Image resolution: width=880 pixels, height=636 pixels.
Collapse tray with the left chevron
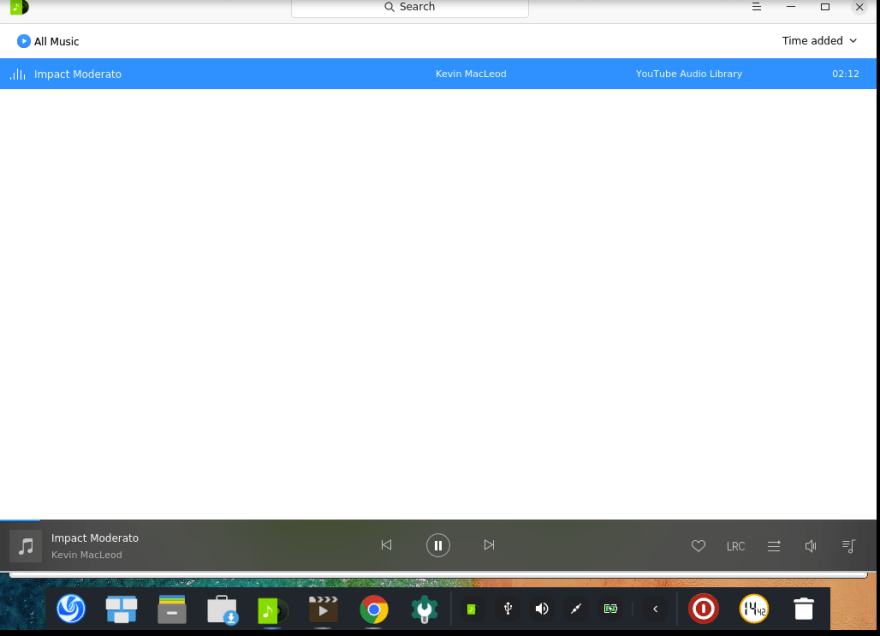[655, 609]
